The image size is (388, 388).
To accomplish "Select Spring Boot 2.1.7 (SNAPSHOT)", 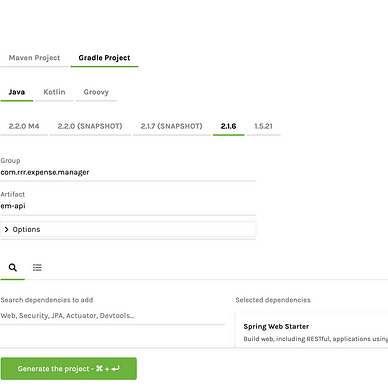I will click(x=171, y=126).
